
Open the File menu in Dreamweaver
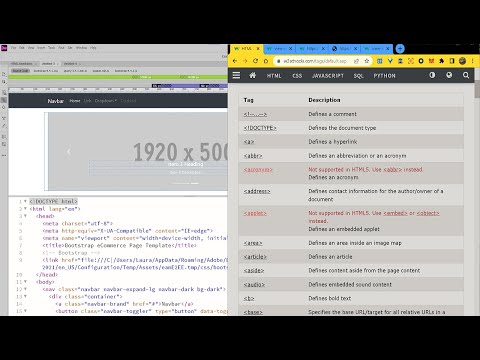13,48
